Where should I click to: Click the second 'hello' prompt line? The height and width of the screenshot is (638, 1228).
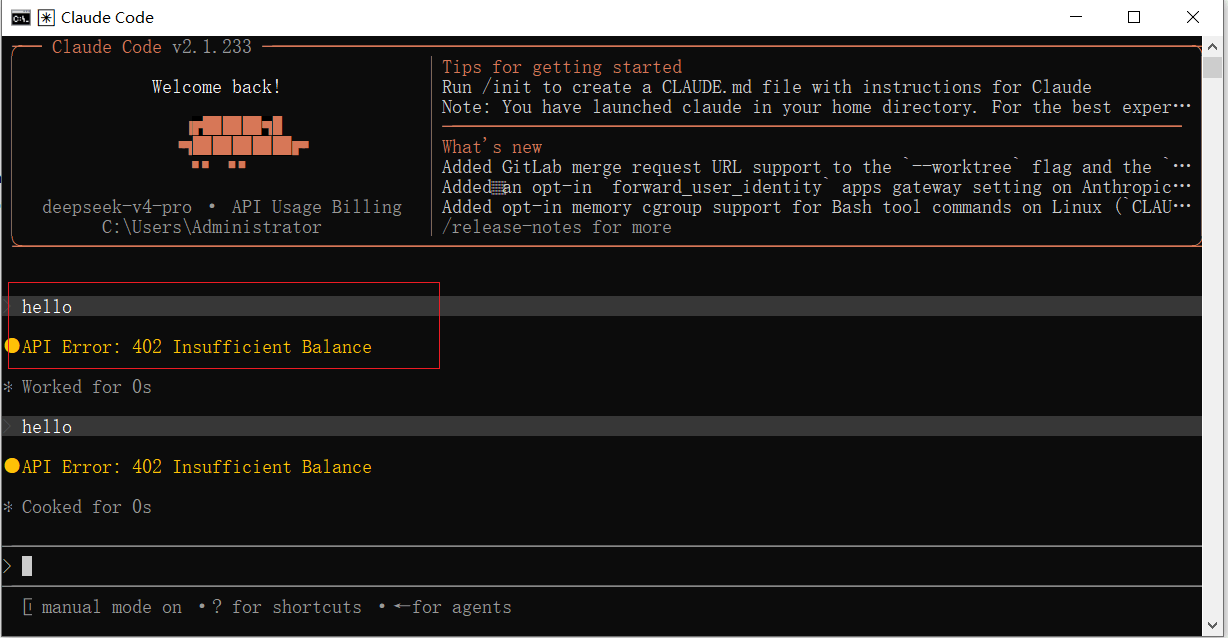[x=602, y=426]
